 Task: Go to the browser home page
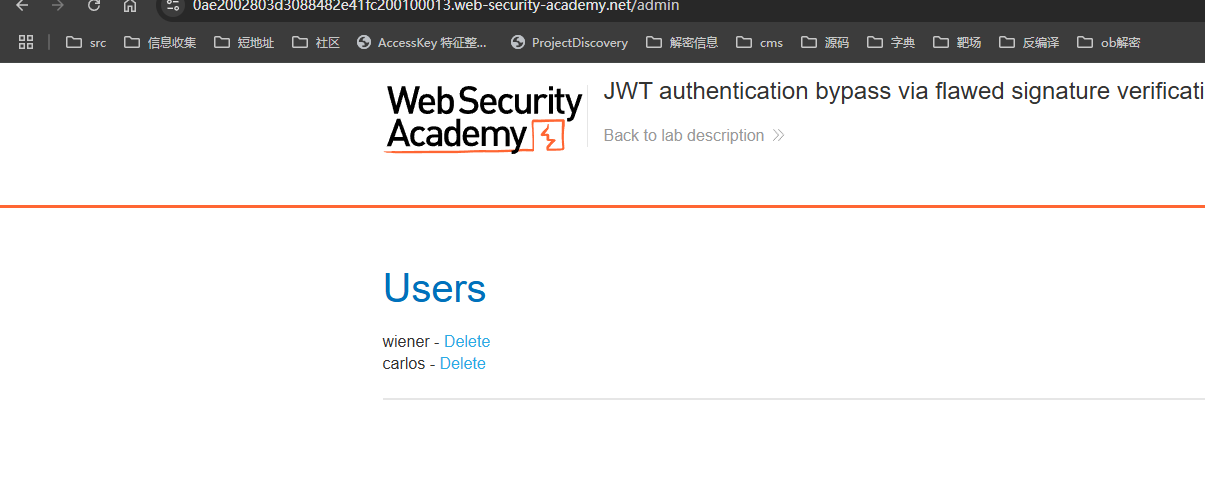pos(130,6)
